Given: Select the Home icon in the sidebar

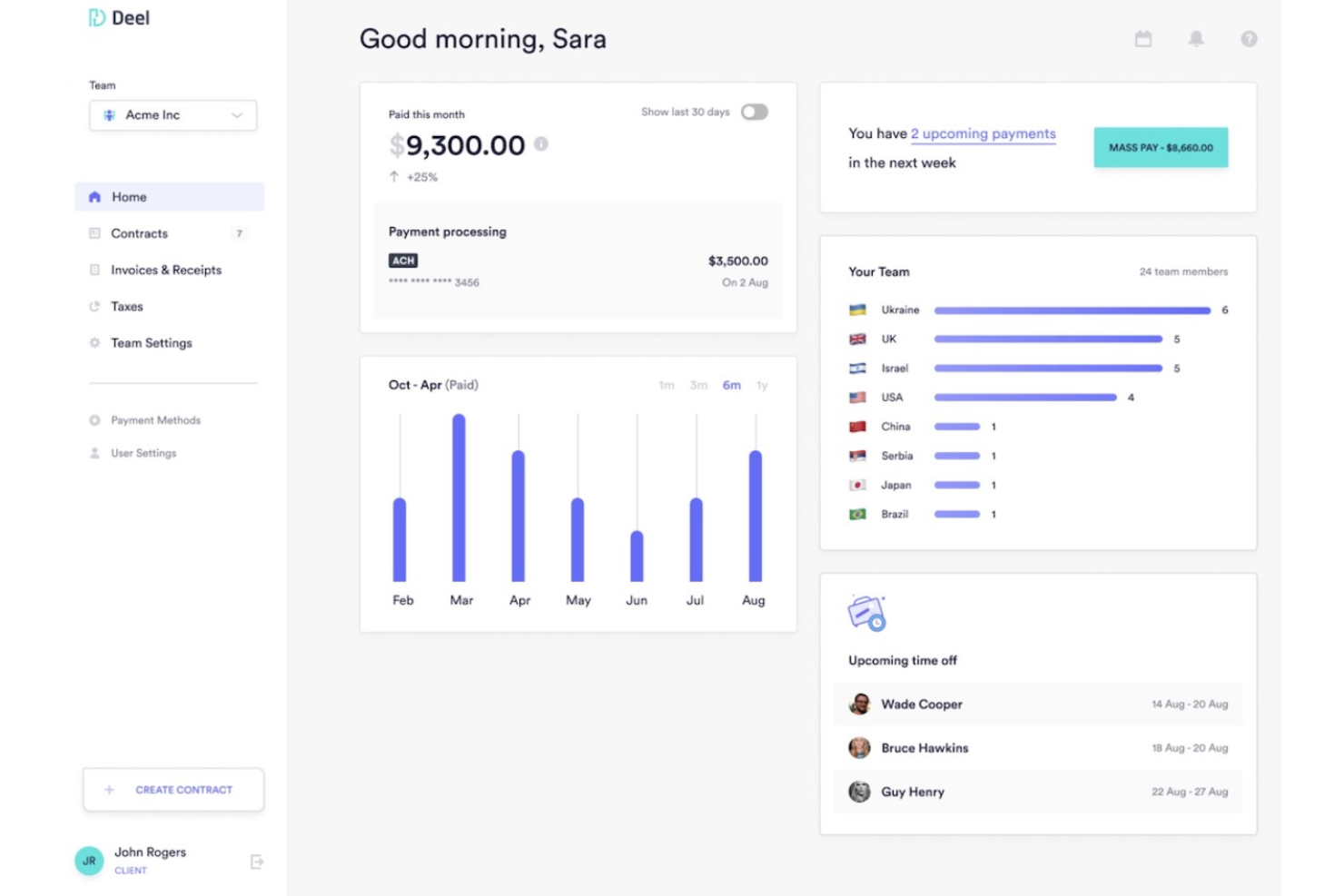Looking at the screenshot, I should click(94, 196).
